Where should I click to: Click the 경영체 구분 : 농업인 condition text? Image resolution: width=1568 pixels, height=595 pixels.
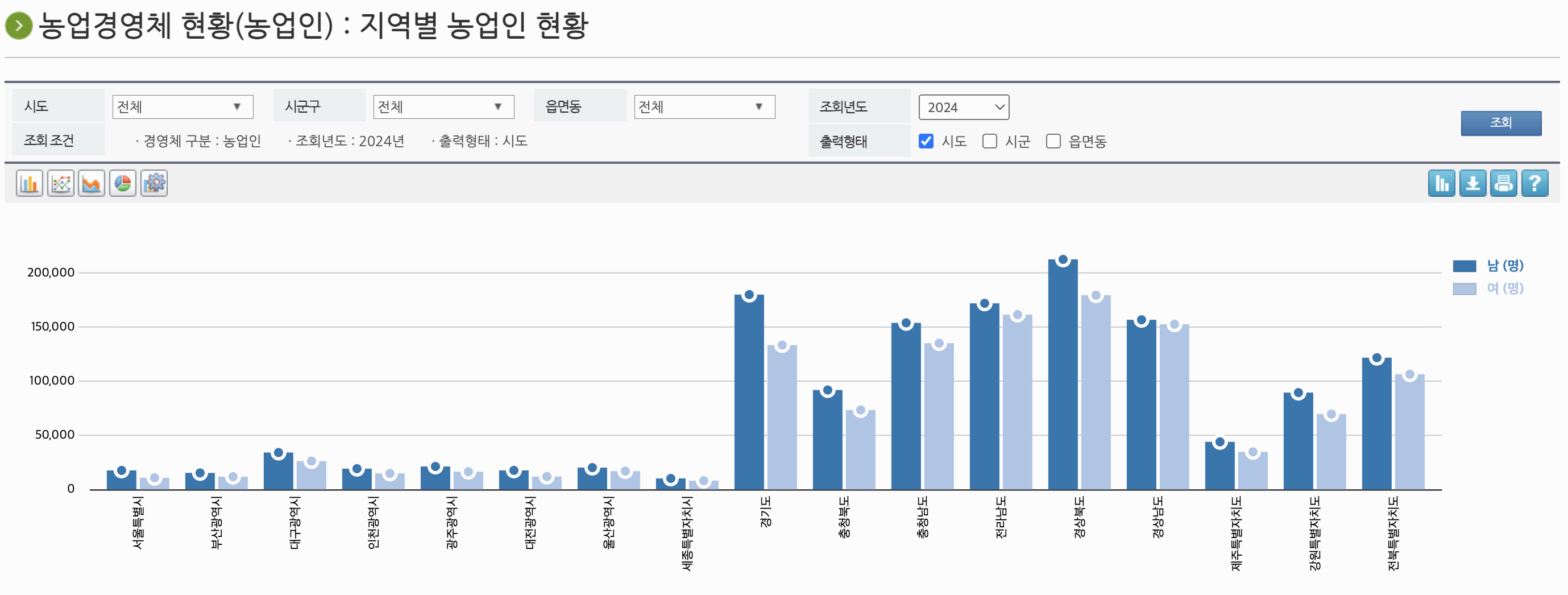pos(202,141)
